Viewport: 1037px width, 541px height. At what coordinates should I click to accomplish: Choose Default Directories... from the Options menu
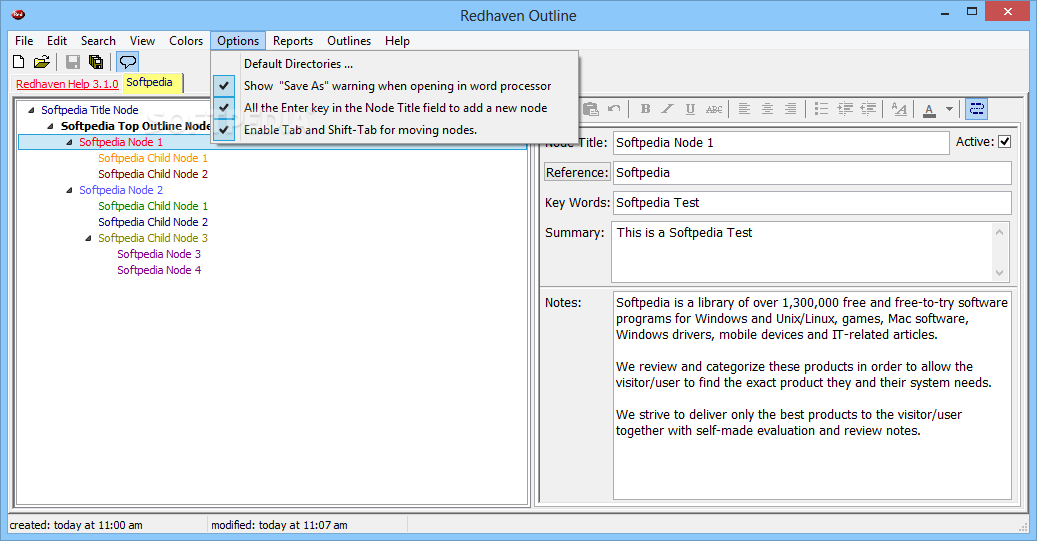point(395,64)
